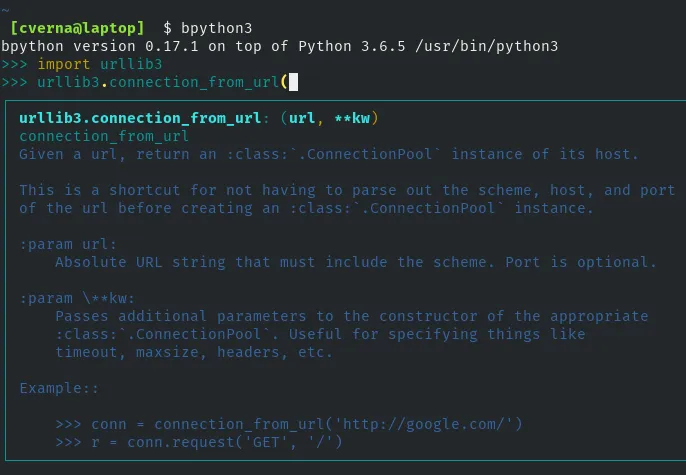
Task: Click the tilde directory indicator at the top
Action: [5, 6]
